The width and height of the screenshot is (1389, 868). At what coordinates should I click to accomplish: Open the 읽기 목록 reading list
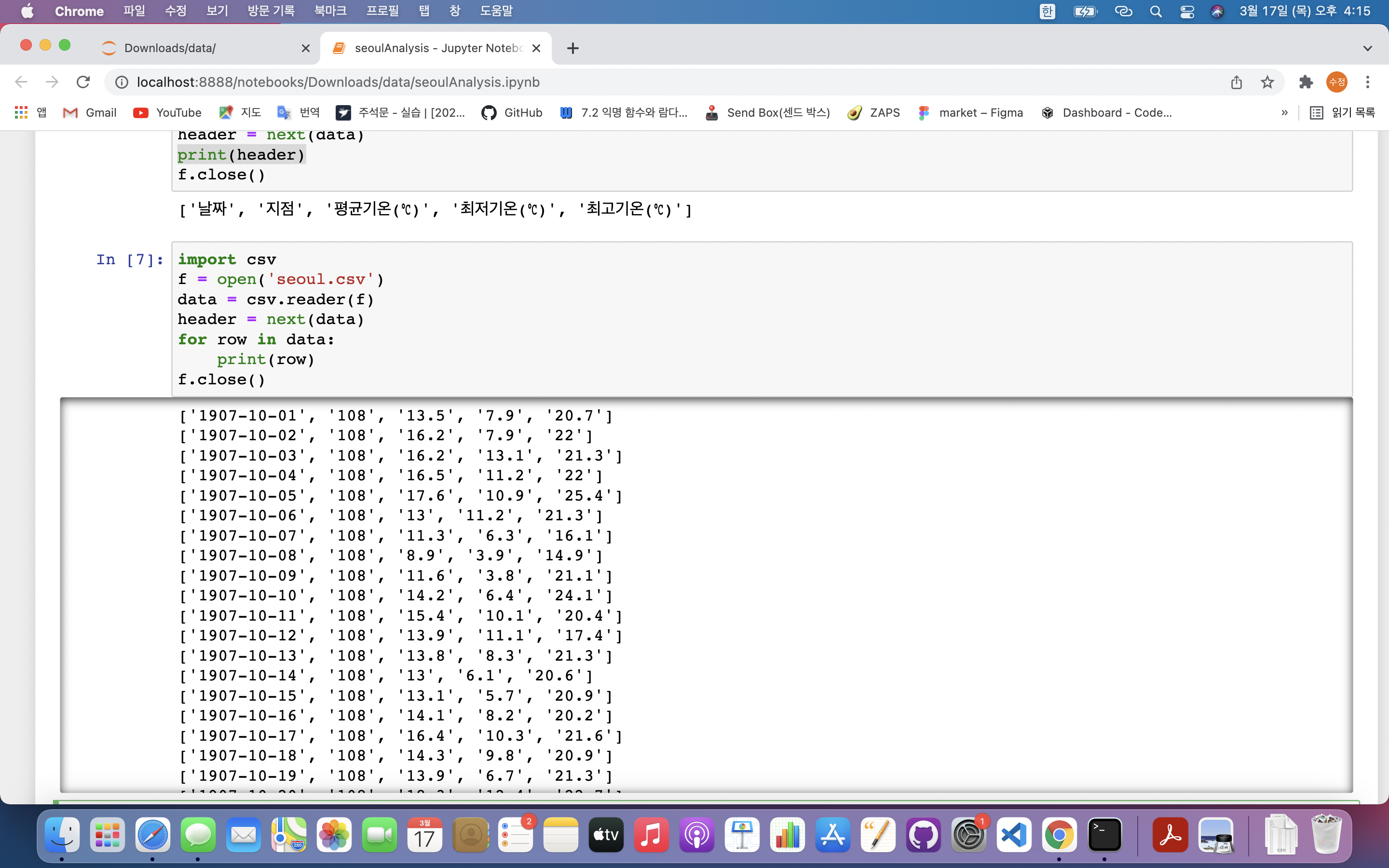point(1343,112)
